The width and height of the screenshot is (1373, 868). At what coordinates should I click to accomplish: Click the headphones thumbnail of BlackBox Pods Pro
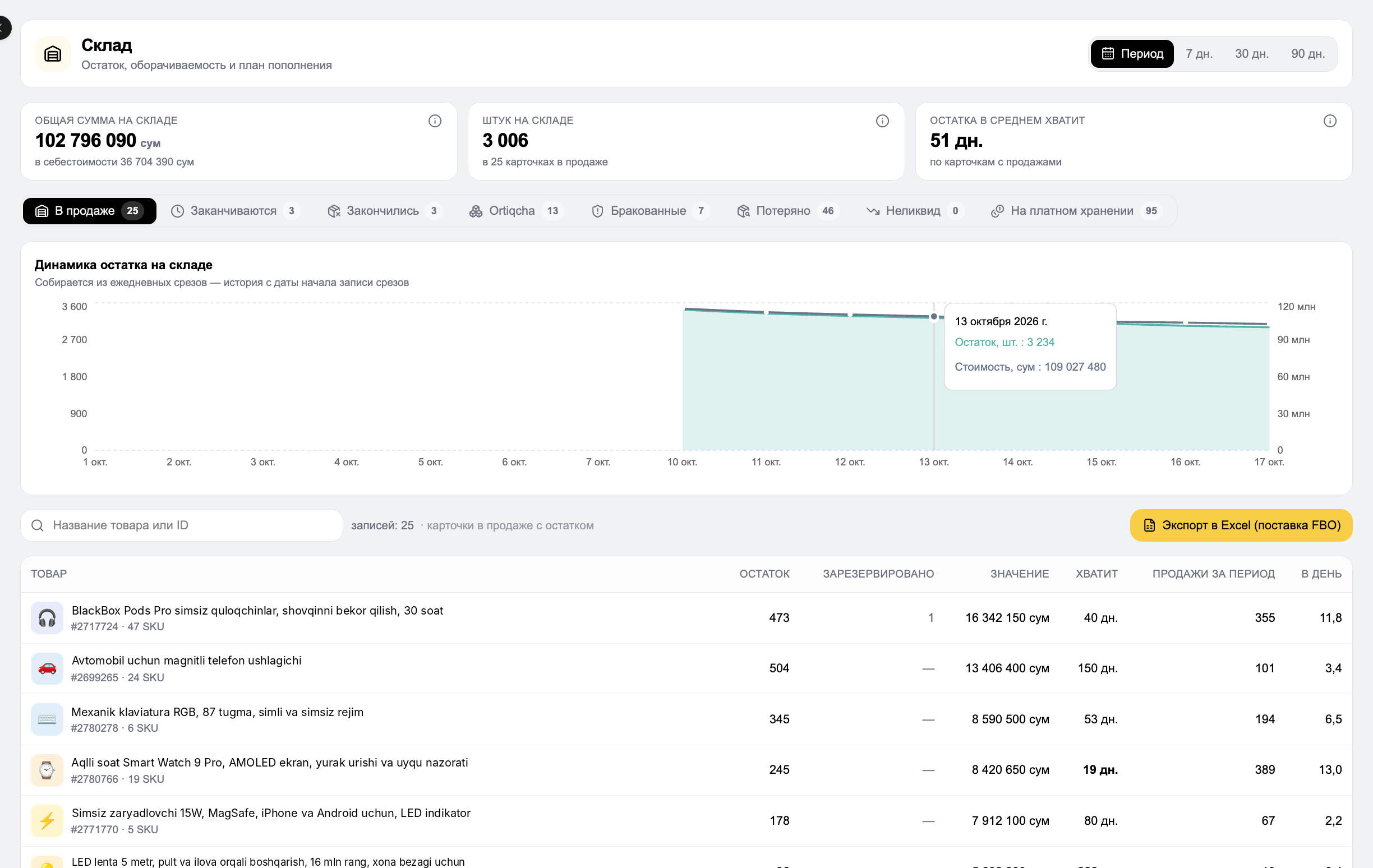point(47,618)
